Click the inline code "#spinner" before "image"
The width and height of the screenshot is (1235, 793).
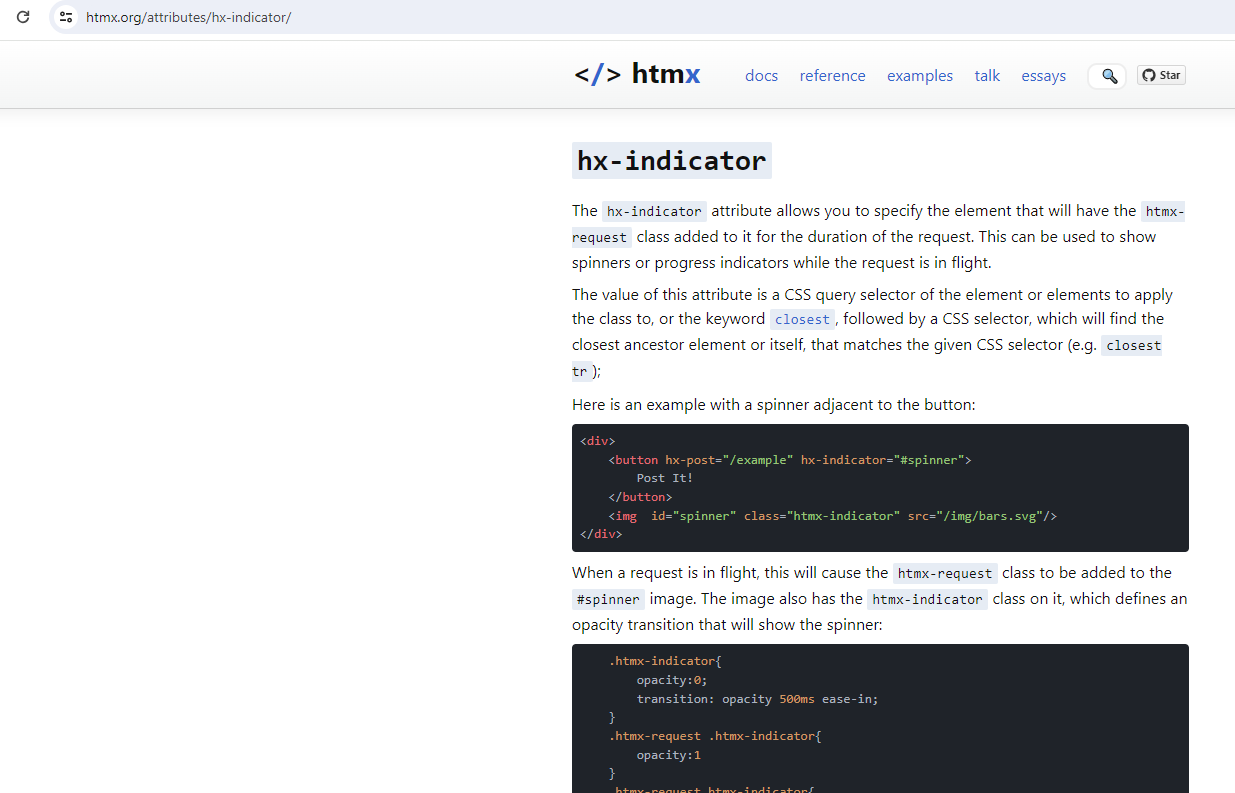608,600
